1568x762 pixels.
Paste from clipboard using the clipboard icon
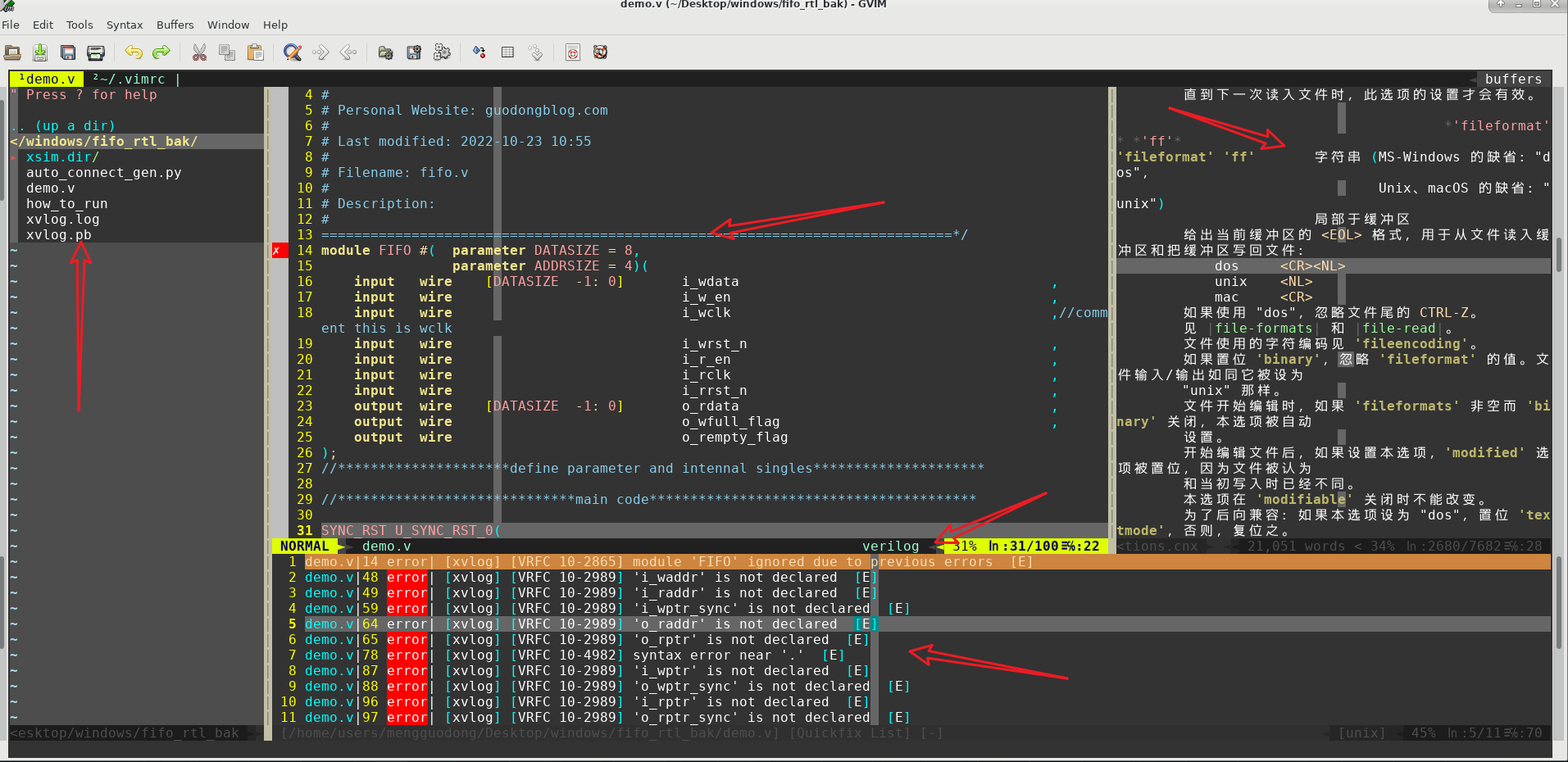coord(255,52)
